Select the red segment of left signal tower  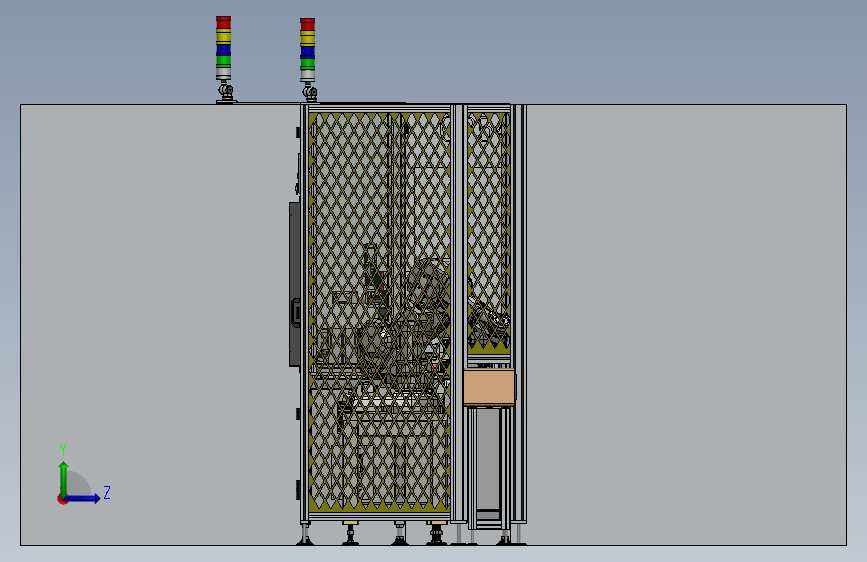(x=223, y=22)
